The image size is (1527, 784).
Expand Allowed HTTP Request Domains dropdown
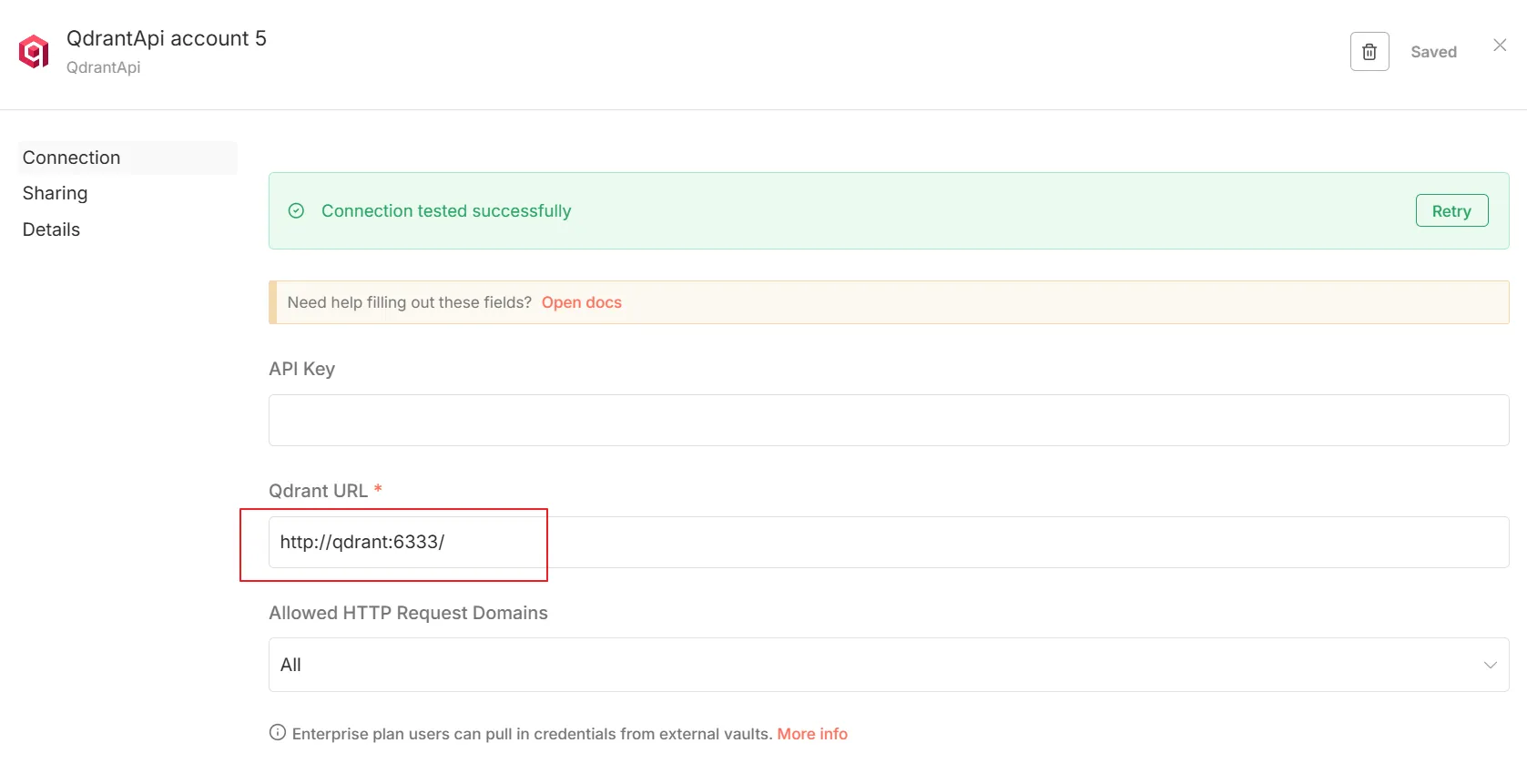889,665
